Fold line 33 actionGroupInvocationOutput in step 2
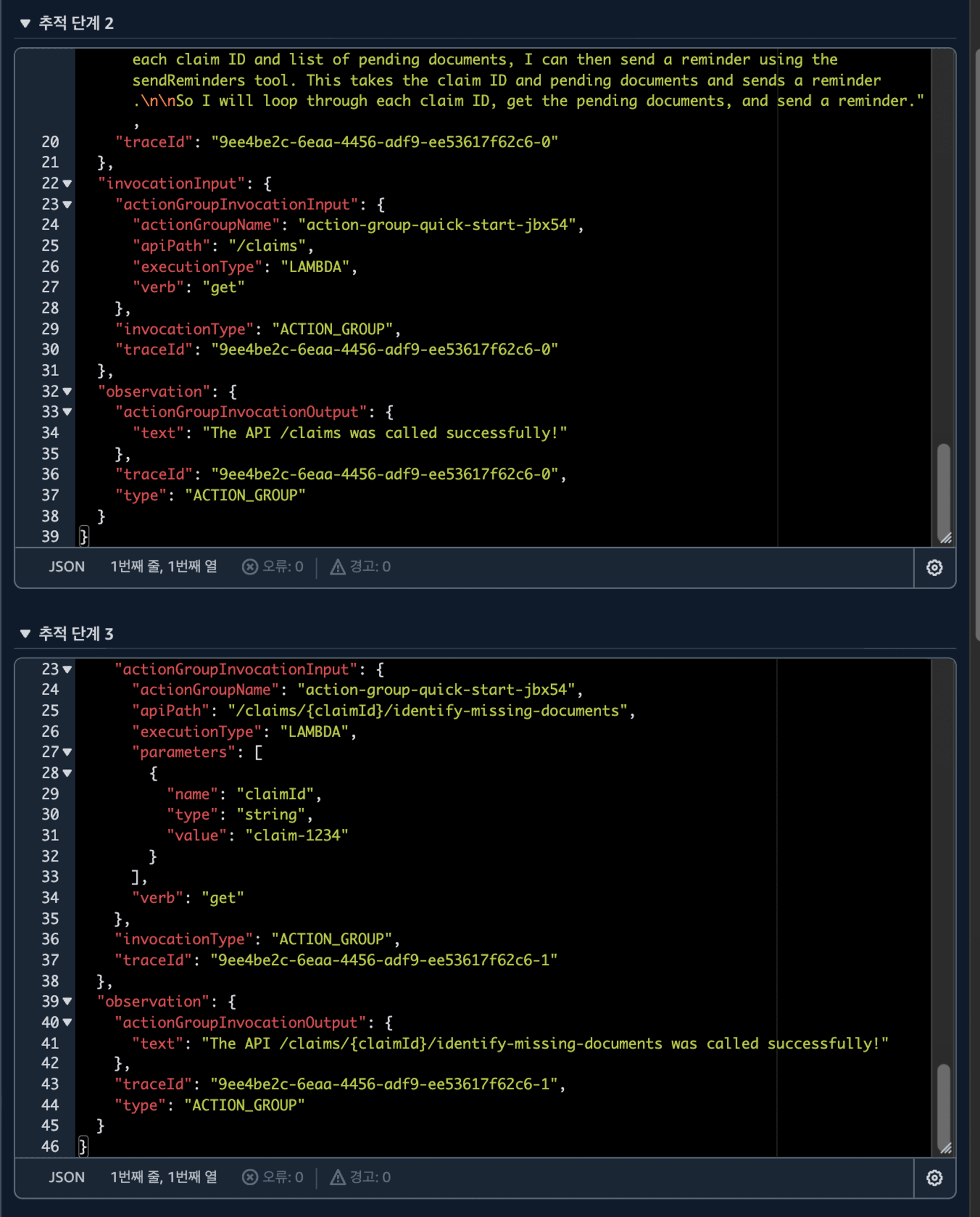This screenshot has height=1217, width=980. pos(67,412)
